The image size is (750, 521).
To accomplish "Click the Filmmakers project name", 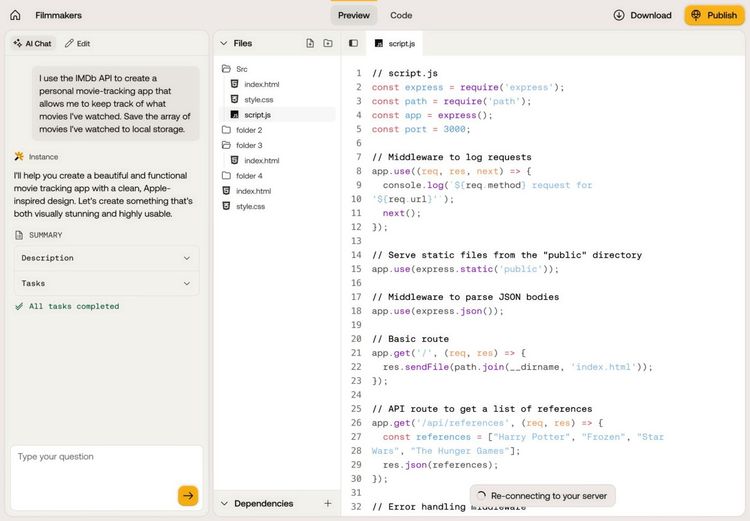I will click(x=58, y=15).
